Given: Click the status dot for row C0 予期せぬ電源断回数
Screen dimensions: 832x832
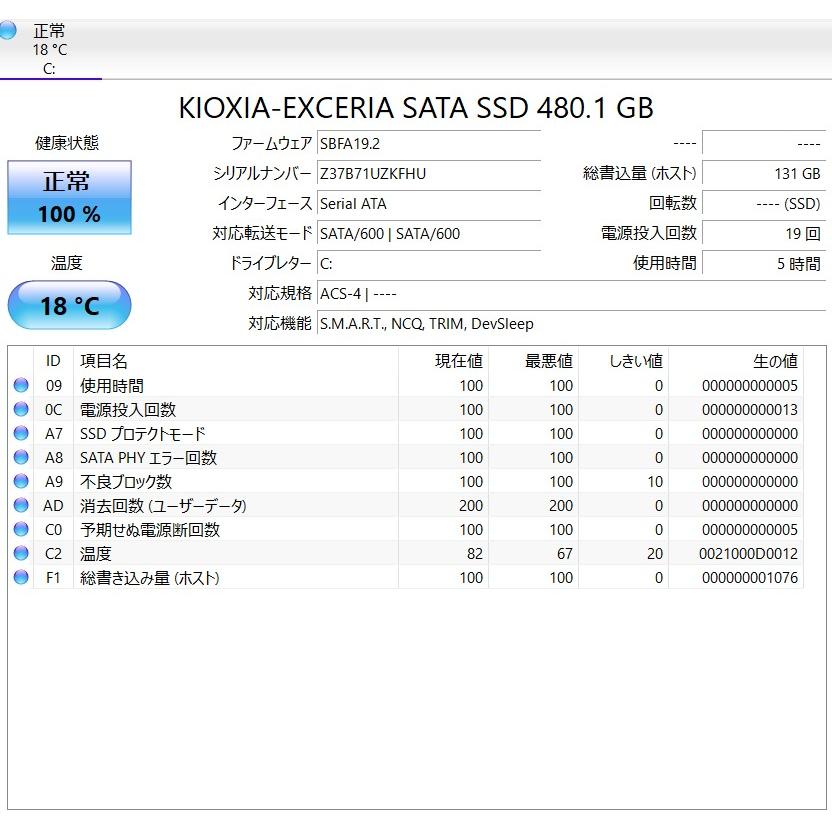Looking at the screenshot, I should point(21,529).
